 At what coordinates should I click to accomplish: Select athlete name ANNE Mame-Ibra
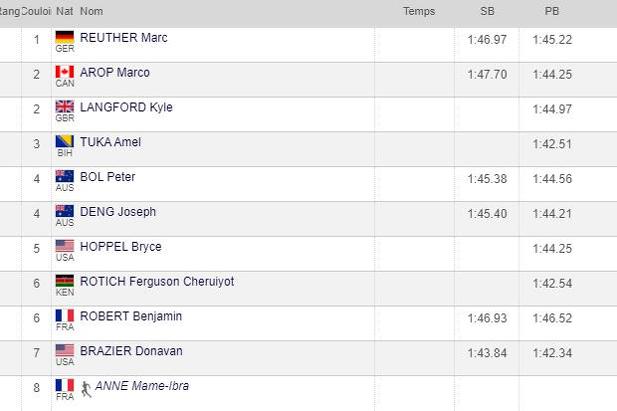(x=142, y=386)
